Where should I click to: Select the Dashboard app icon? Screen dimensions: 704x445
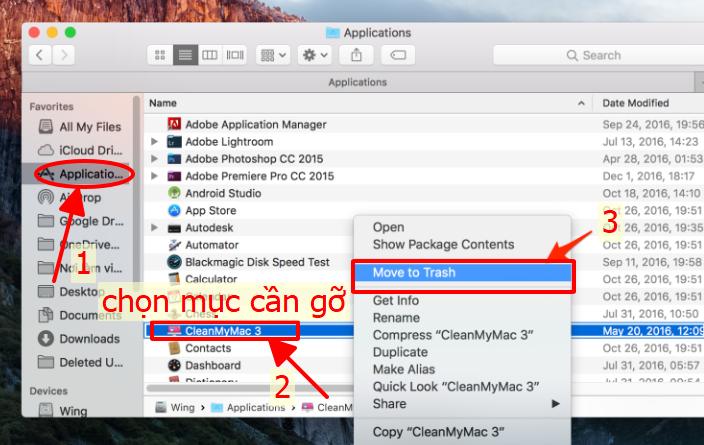[x=174, y=365]
